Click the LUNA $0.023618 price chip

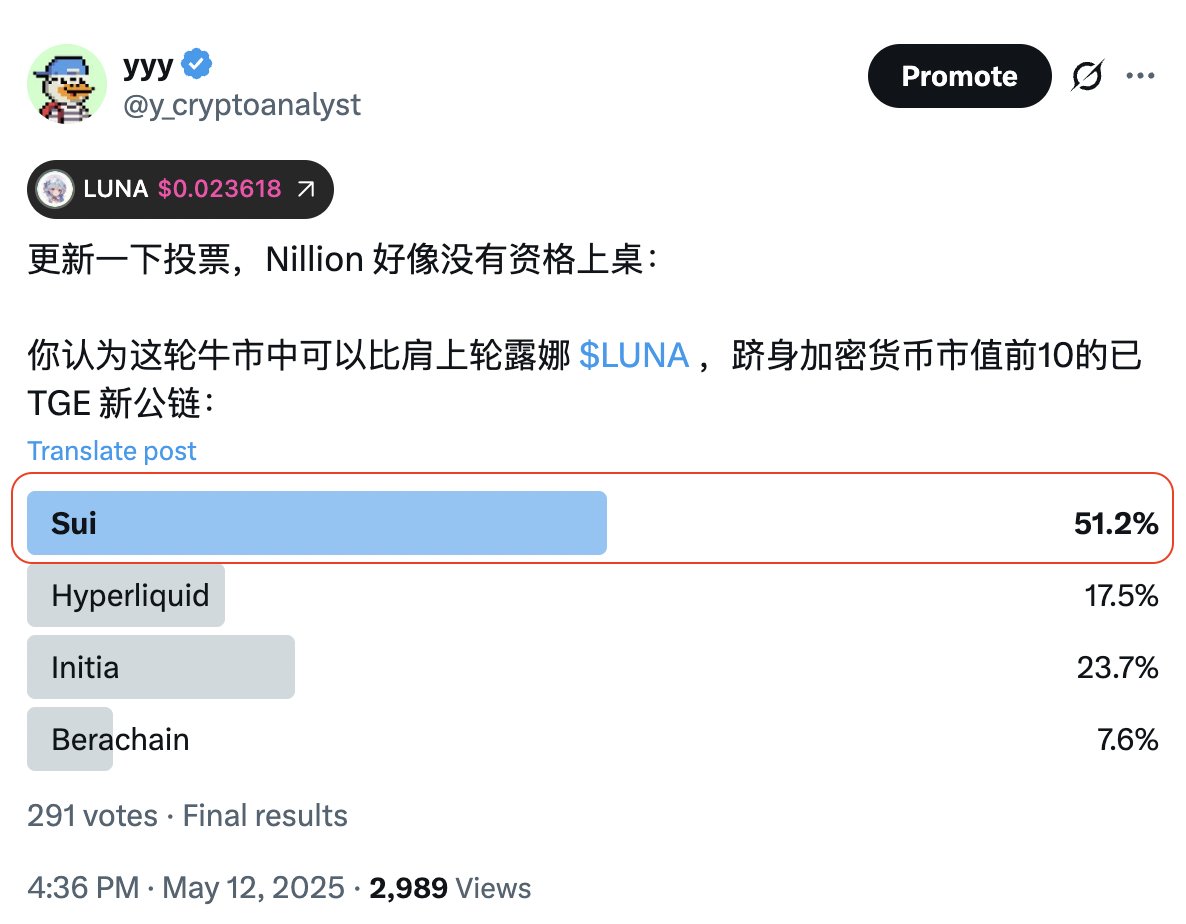point(180,189)
